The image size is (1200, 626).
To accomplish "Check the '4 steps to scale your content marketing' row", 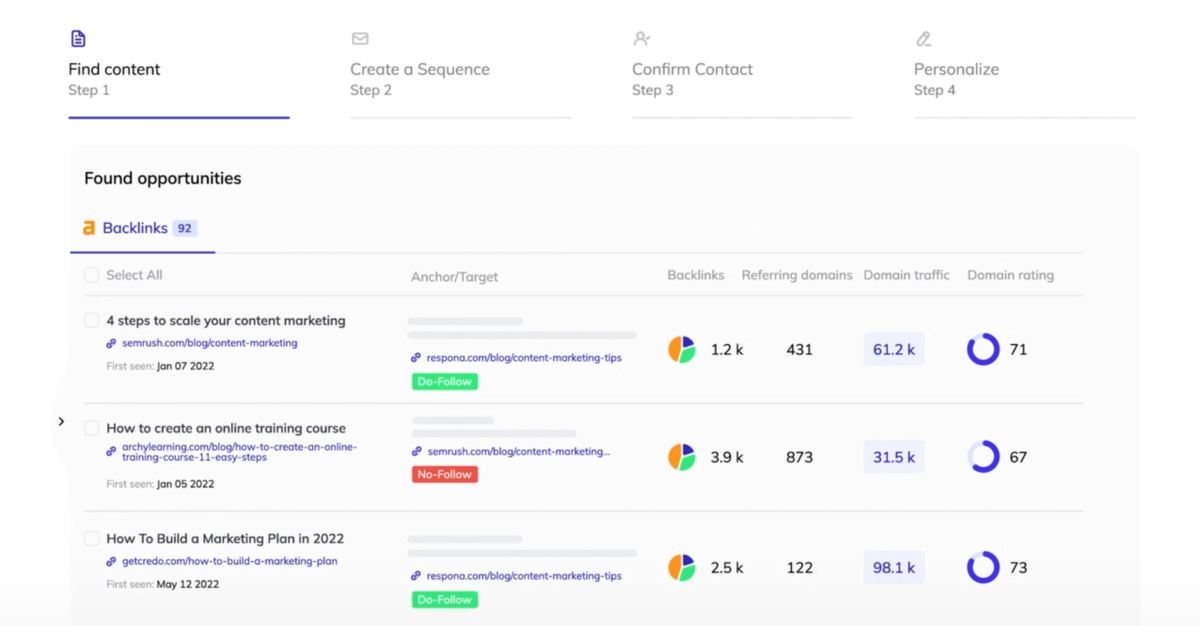I will tap(91, 320).
